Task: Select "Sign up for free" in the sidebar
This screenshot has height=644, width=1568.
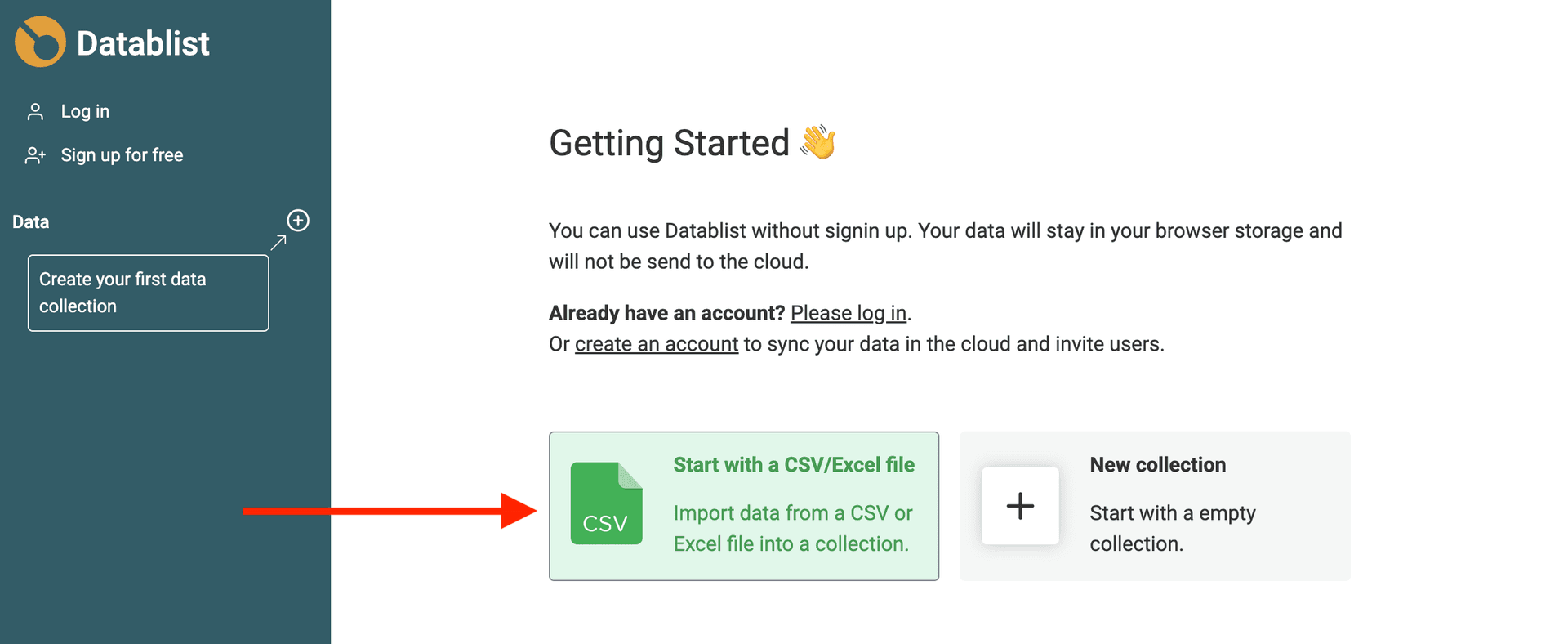Action: 122,154
